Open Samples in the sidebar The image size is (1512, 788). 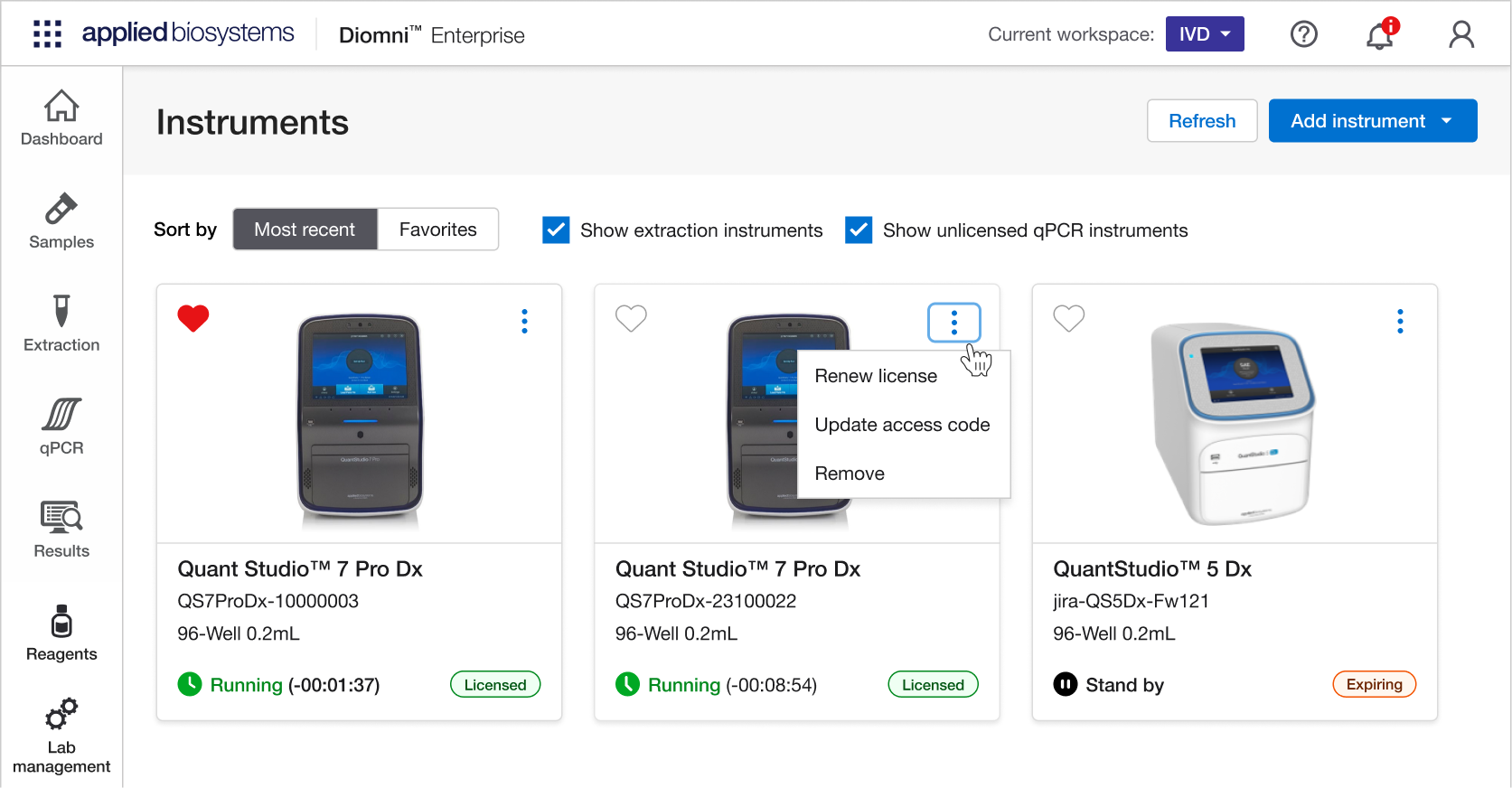click(61, 221)
